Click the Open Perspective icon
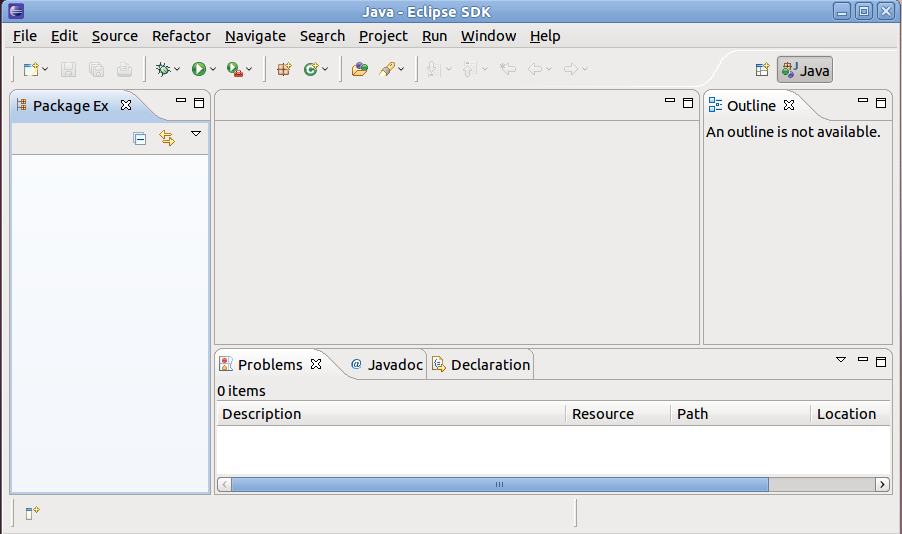Screen dimensions: 902x534 [762, 70]
